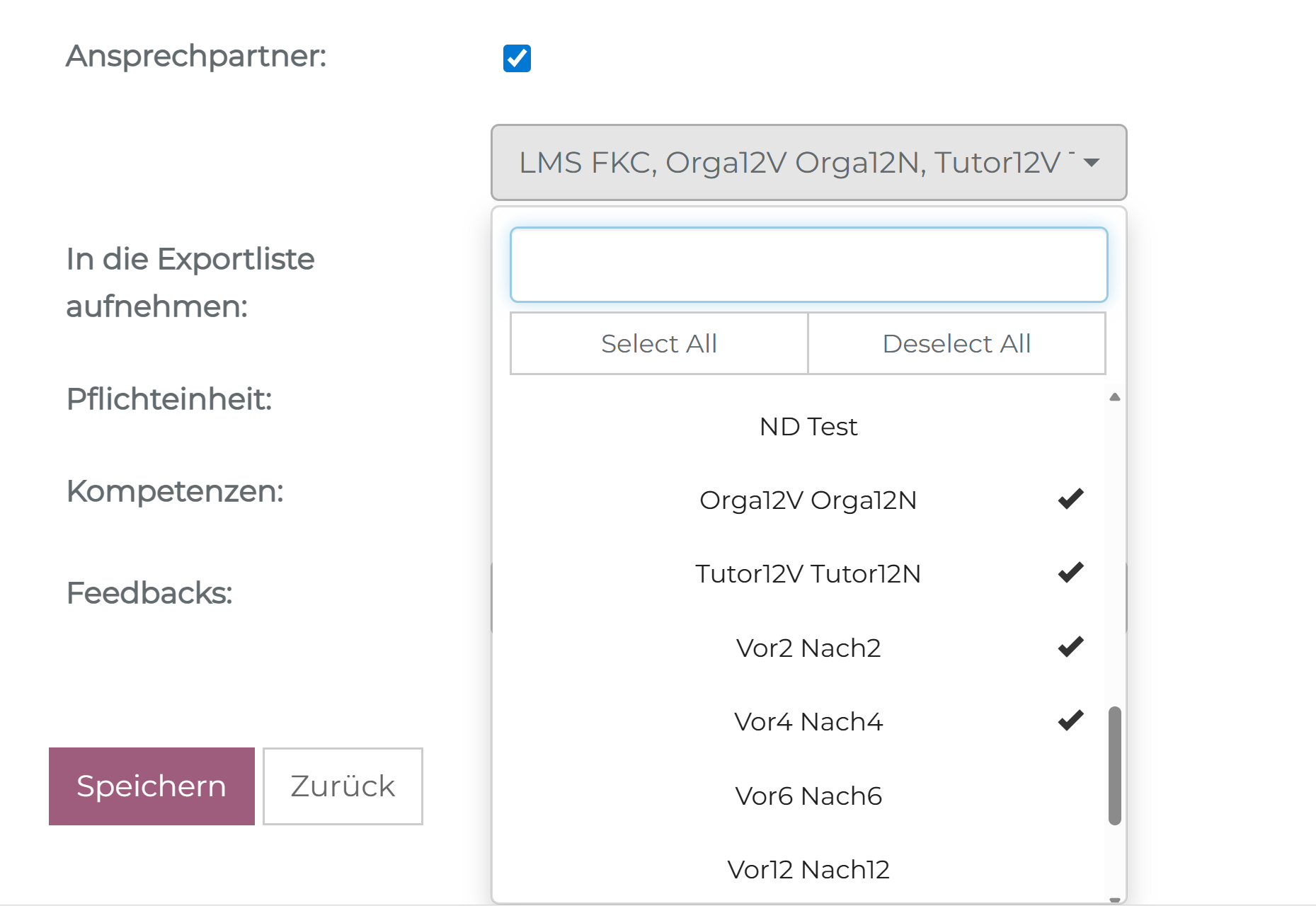Screen dimensions: 1316x906
Task: Deselect Tutor12V Tutor12N entry
Action: 808,574
